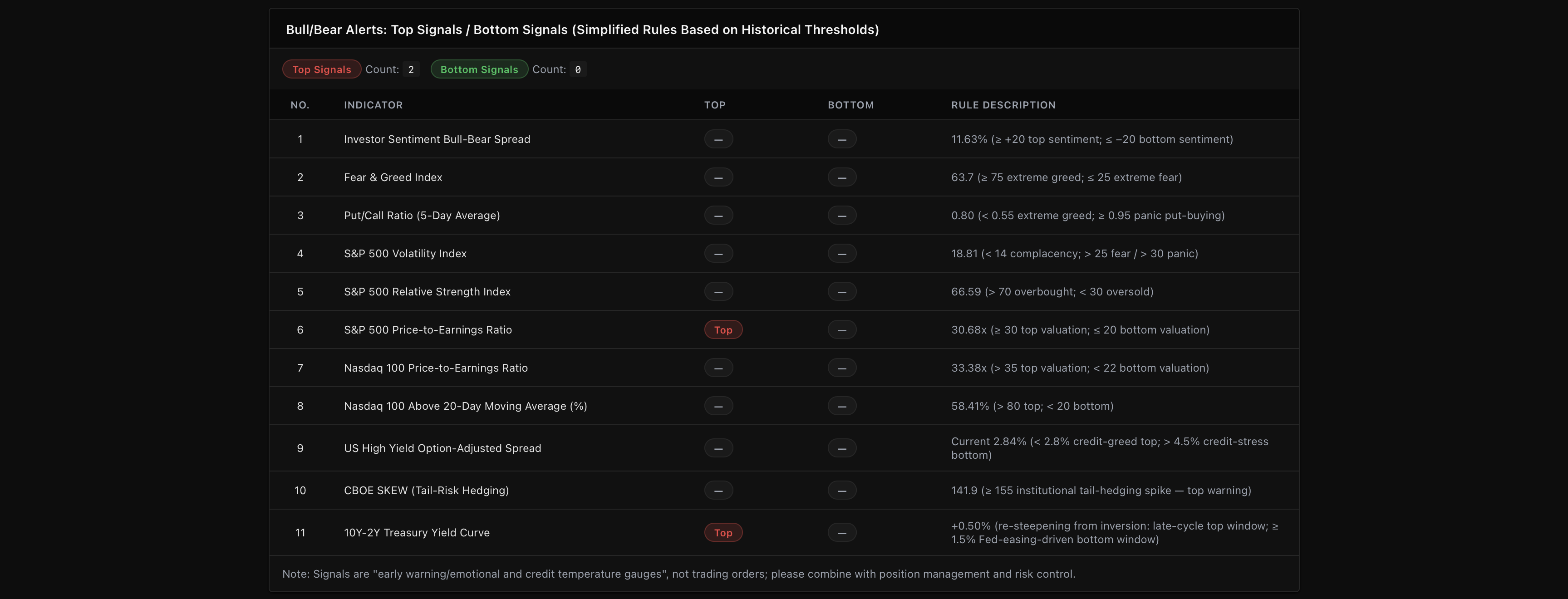The height and width of the screenshot is (599, 1568).
Task: Click the 58.41% rule description
Action: (x=1032, y=406)
